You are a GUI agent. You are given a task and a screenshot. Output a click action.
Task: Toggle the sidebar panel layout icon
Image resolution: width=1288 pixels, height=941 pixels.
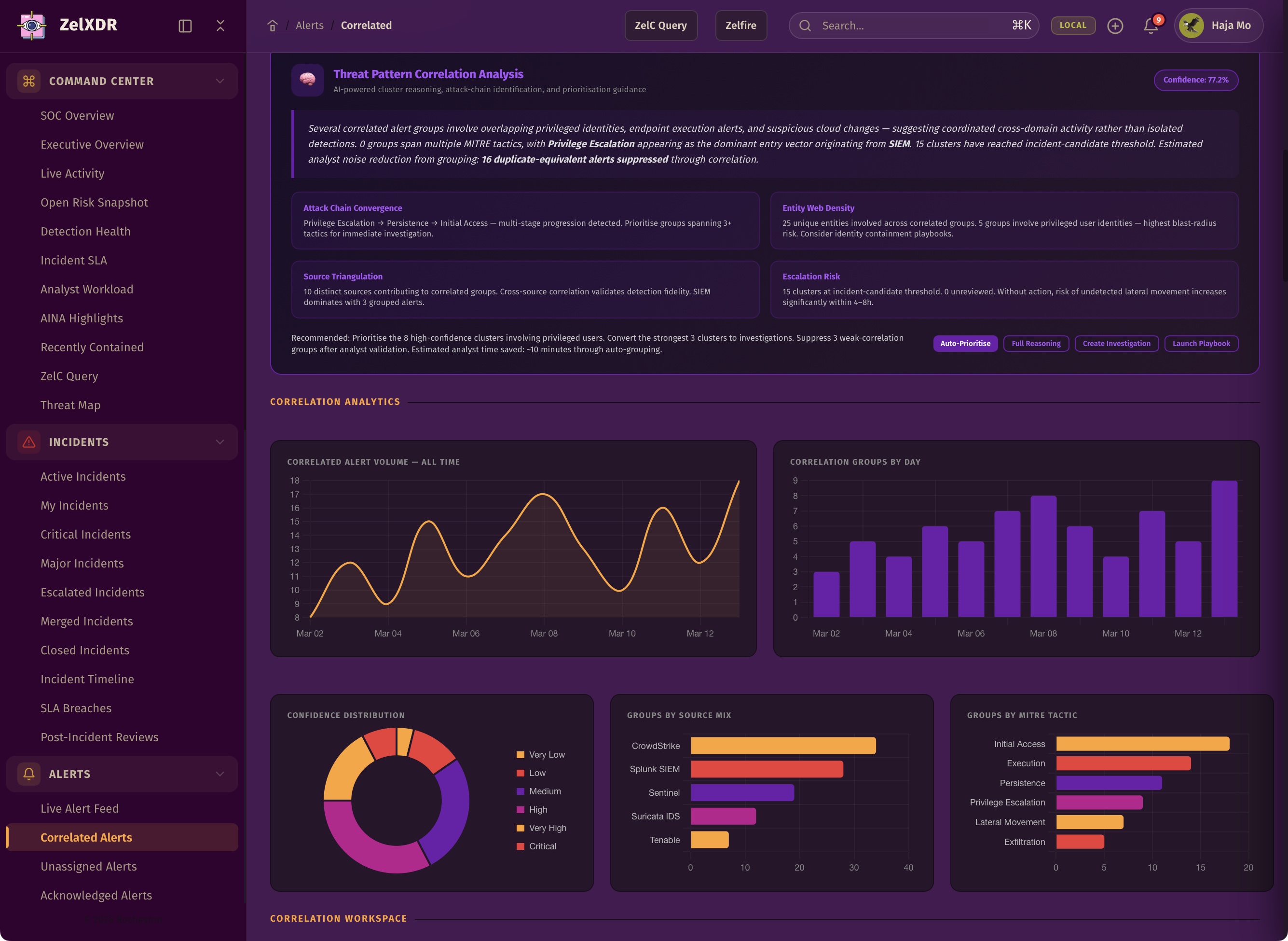185,26
